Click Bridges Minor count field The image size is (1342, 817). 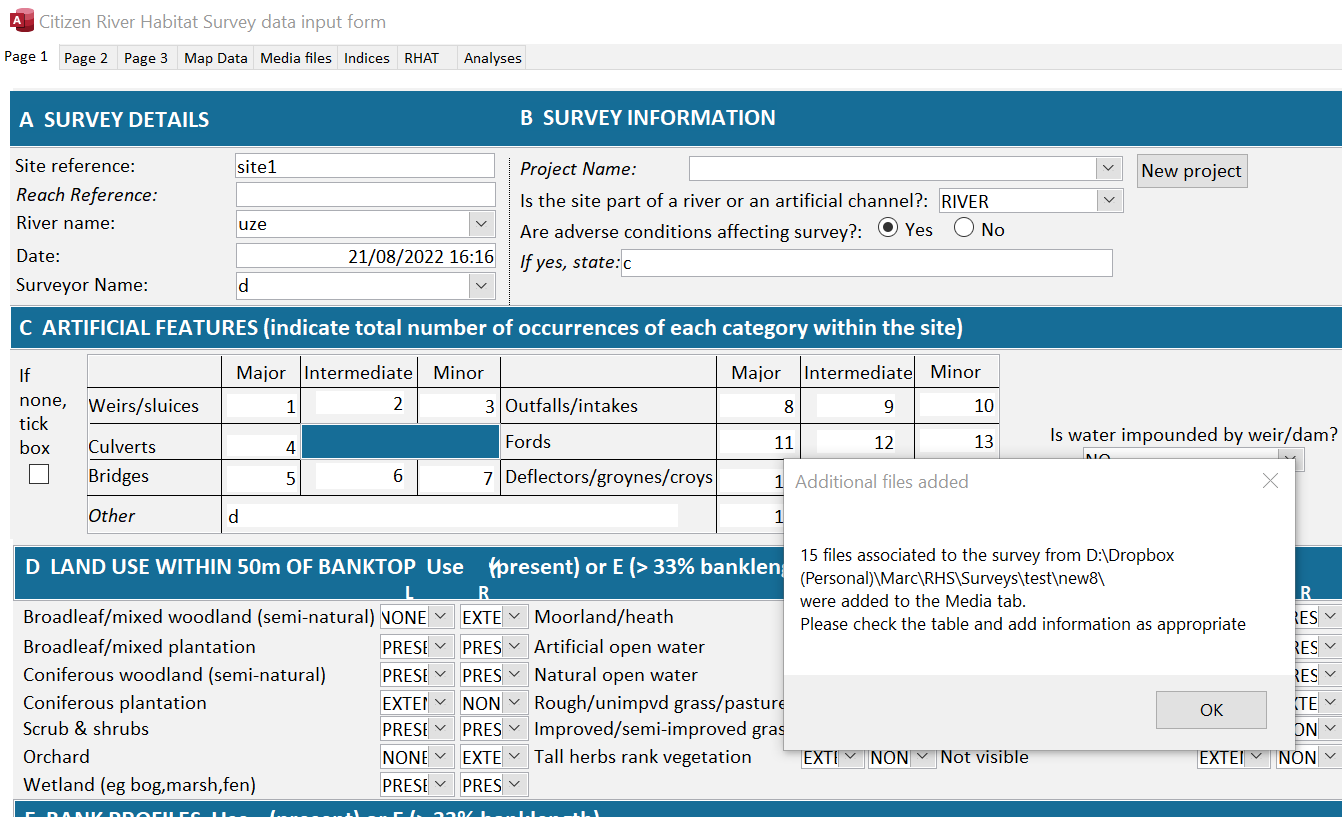click(x=458, y=478)
